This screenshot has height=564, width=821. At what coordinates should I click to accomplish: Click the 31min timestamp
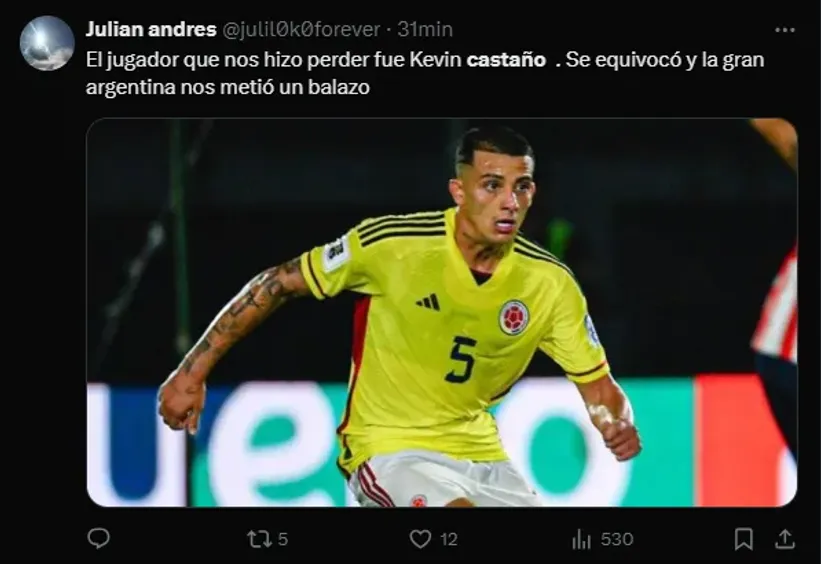click(425, 29)
